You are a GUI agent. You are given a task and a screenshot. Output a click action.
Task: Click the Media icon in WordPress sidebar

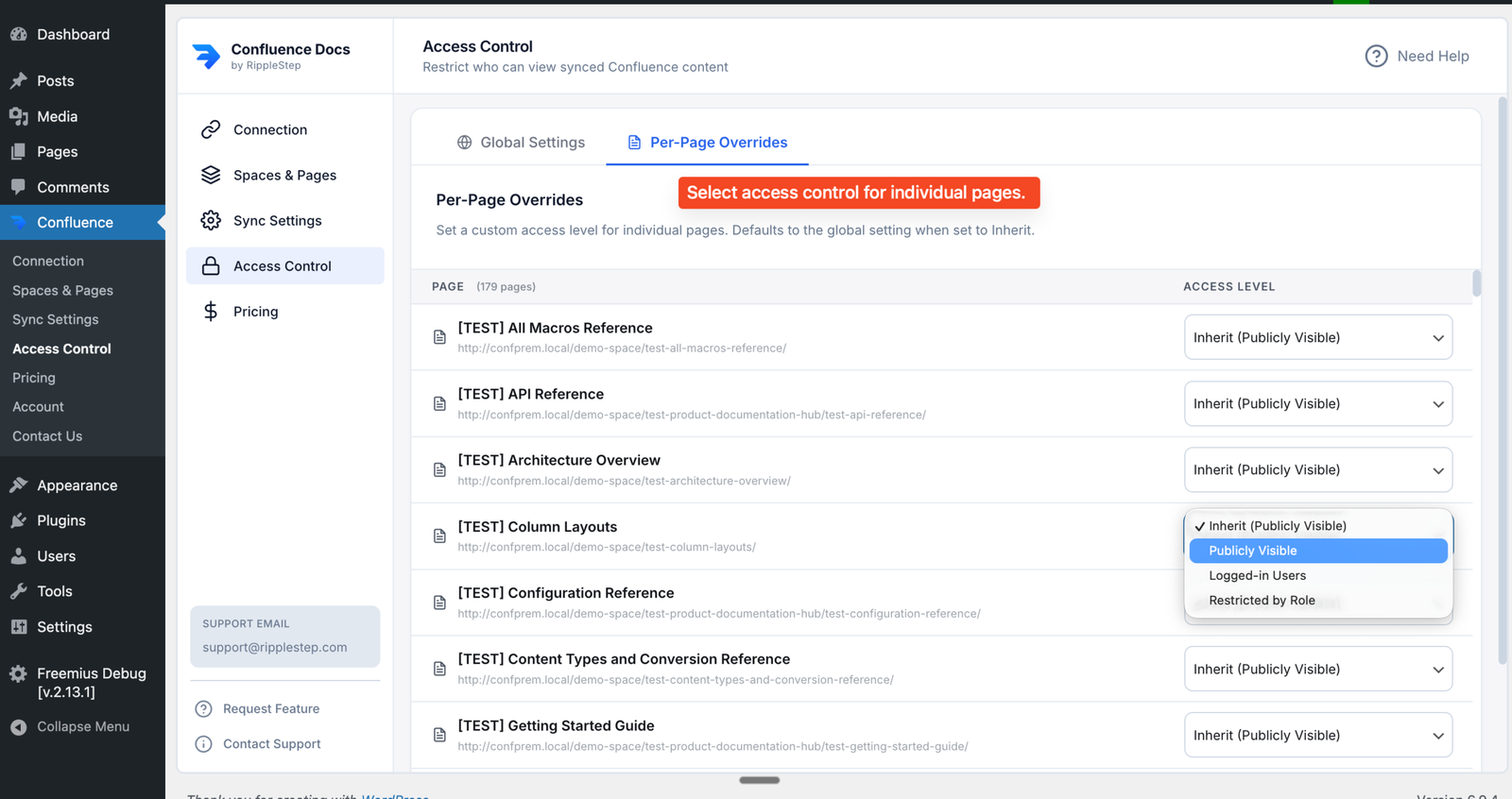pyautogui.click(x=18, y=116)
